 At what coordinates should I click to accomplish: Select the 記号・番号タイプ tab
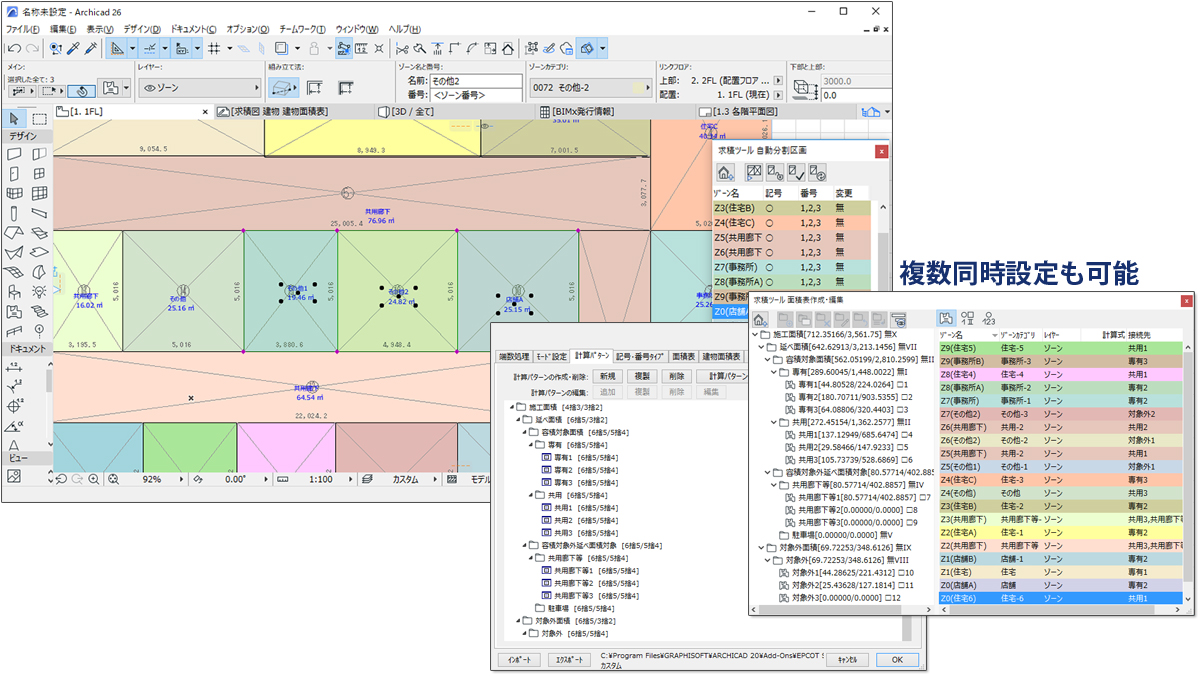pos(640,356)
